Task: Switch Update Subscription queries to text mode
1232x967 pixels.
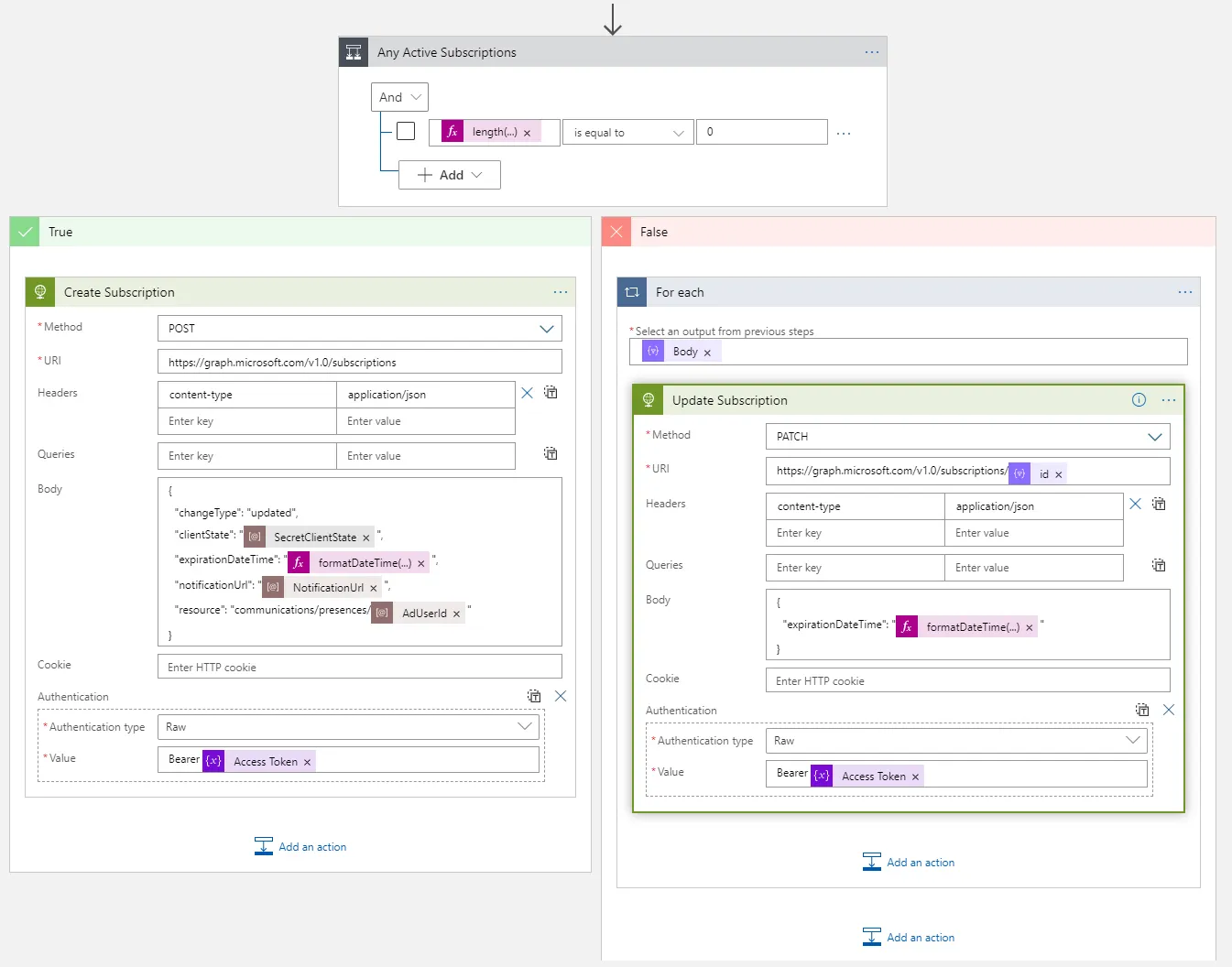Action: tap(1159, 565)
